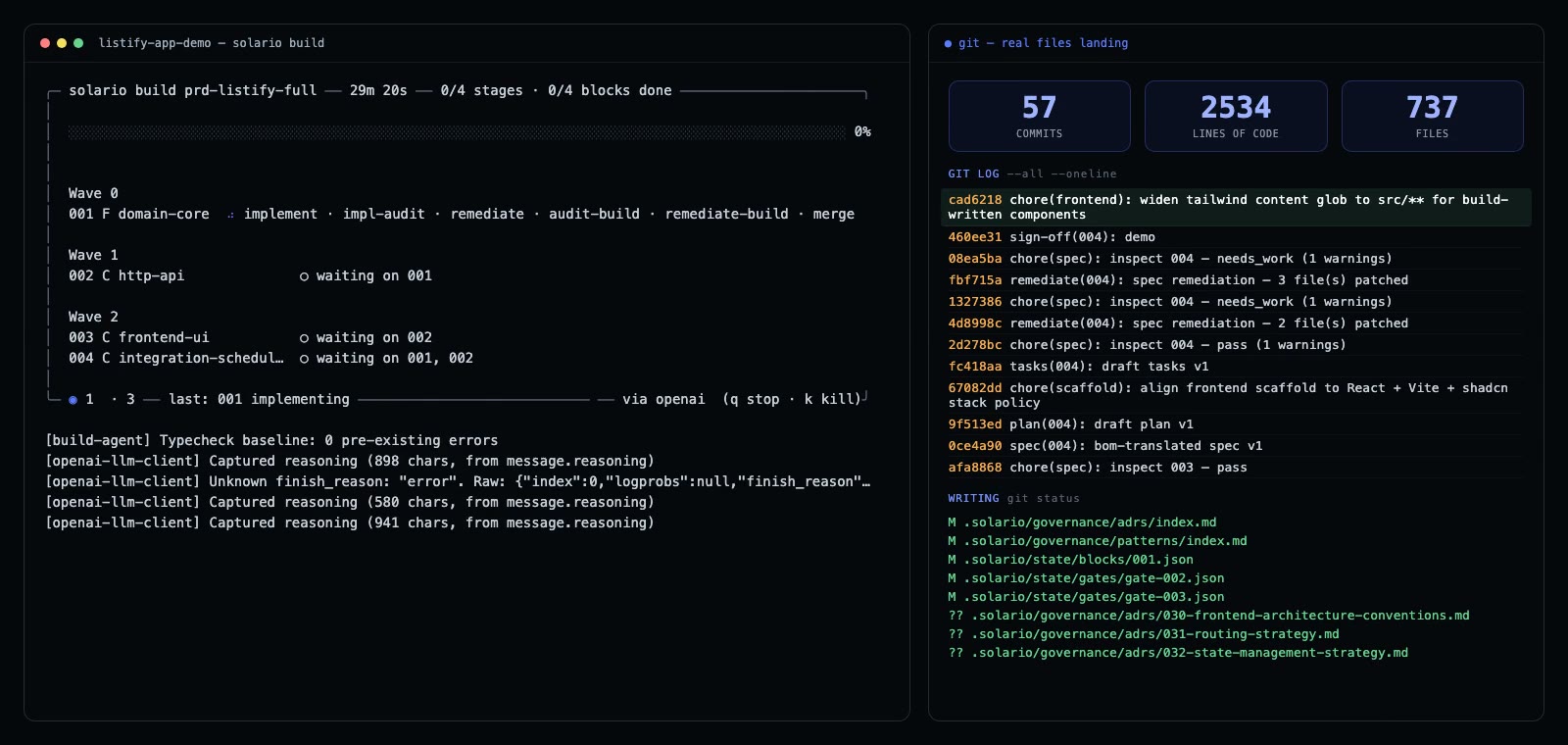Select commit 0ce4a90 bom-translated spec v1
The width and height of the screenshot is (1568, 745).
1236,446
